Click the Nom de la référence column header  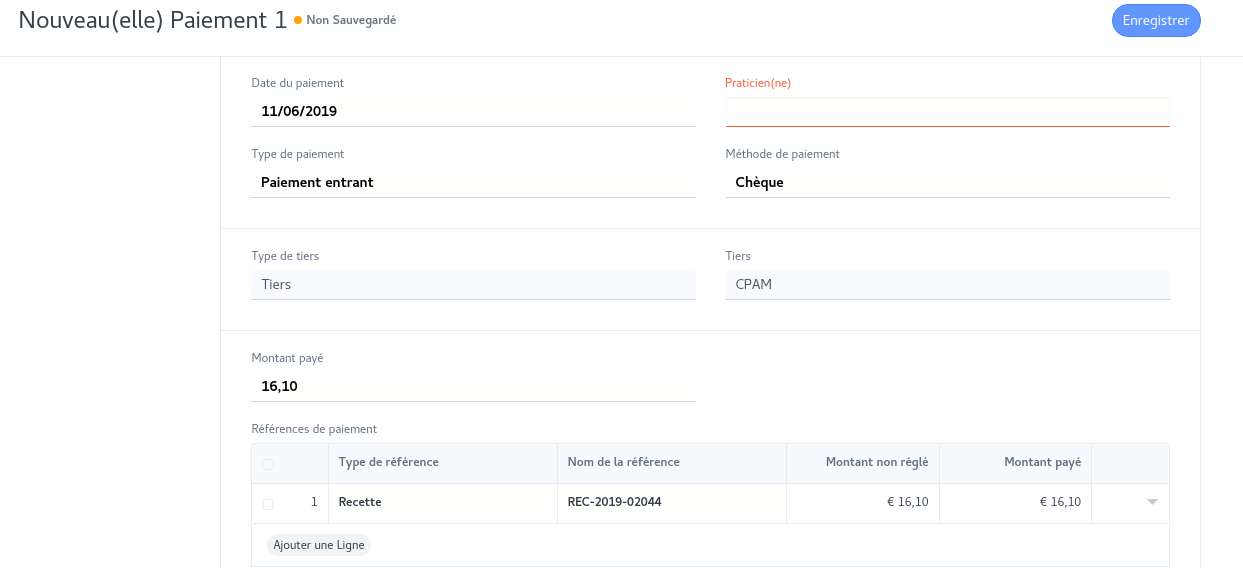coord(624,462)
